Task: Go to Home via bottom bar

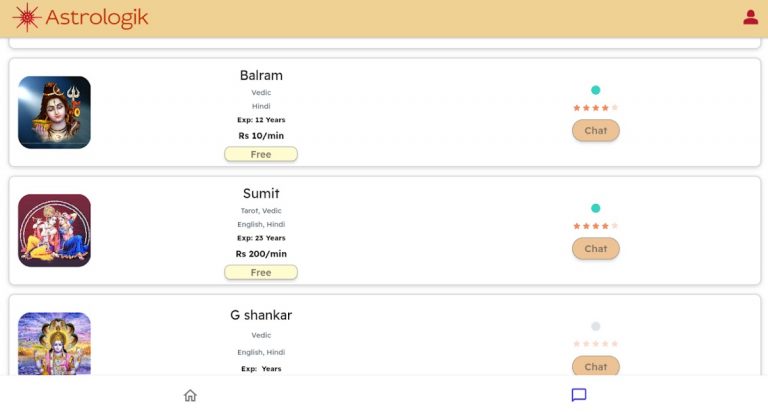Action: coord(190,395)
